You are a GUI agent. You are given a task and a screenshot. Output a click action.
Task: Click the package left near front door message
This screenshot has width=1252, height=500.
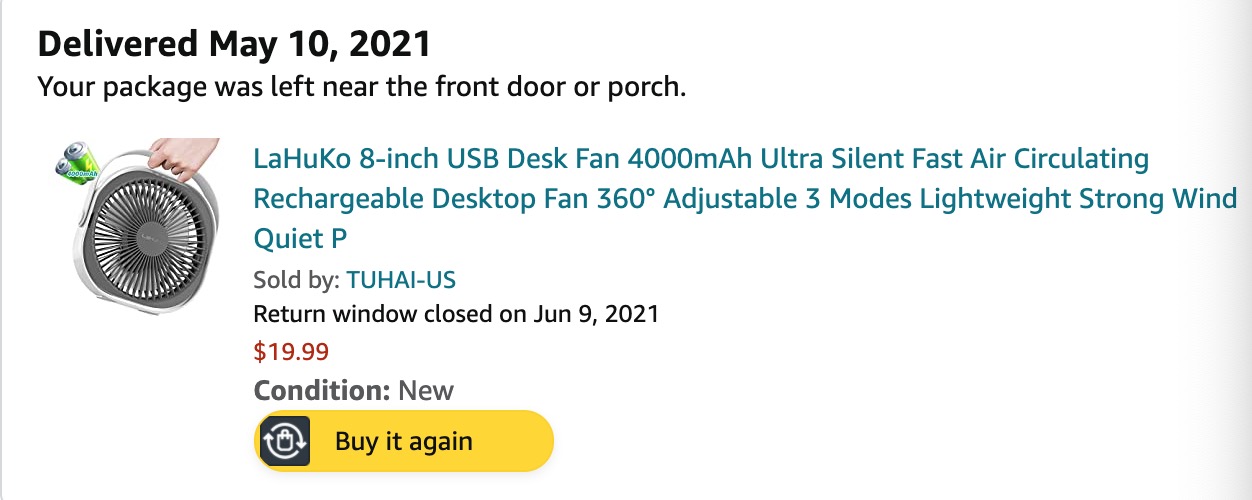(362, 86)
